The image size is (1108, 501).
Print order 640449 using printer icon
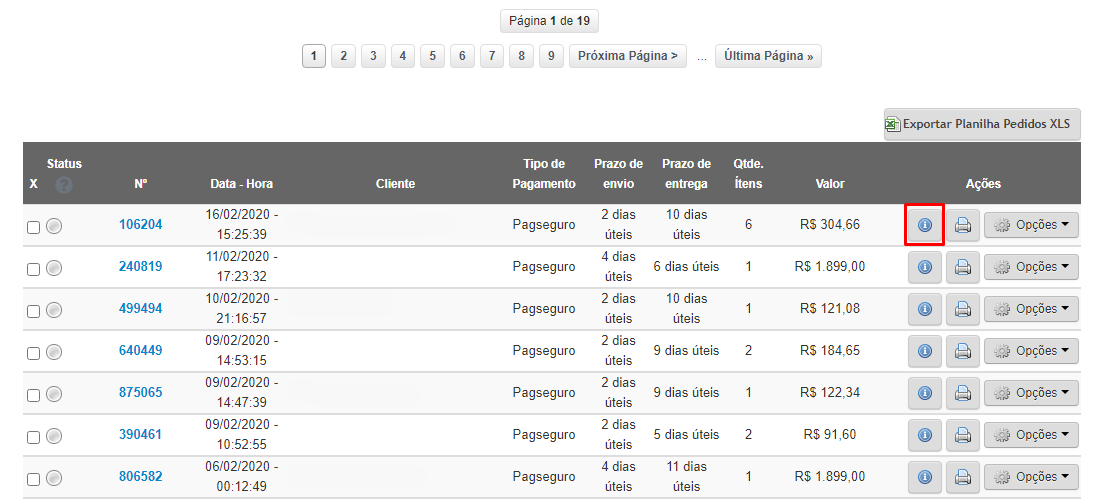962,351
